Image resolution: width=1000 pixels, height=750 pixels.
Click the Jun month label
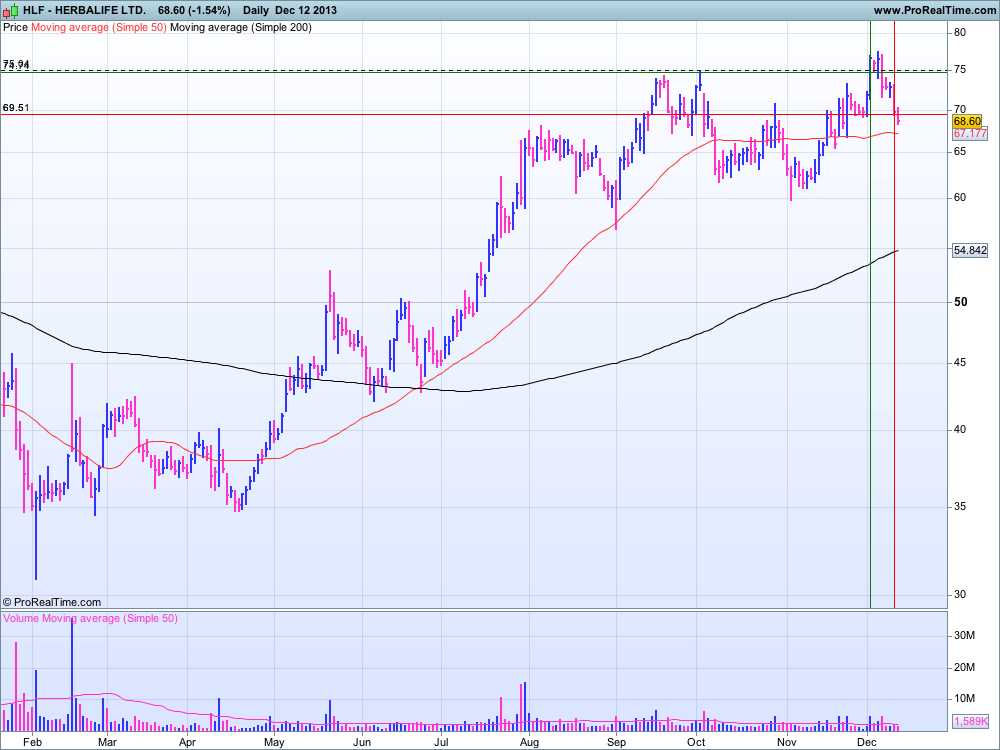[362, 742]
